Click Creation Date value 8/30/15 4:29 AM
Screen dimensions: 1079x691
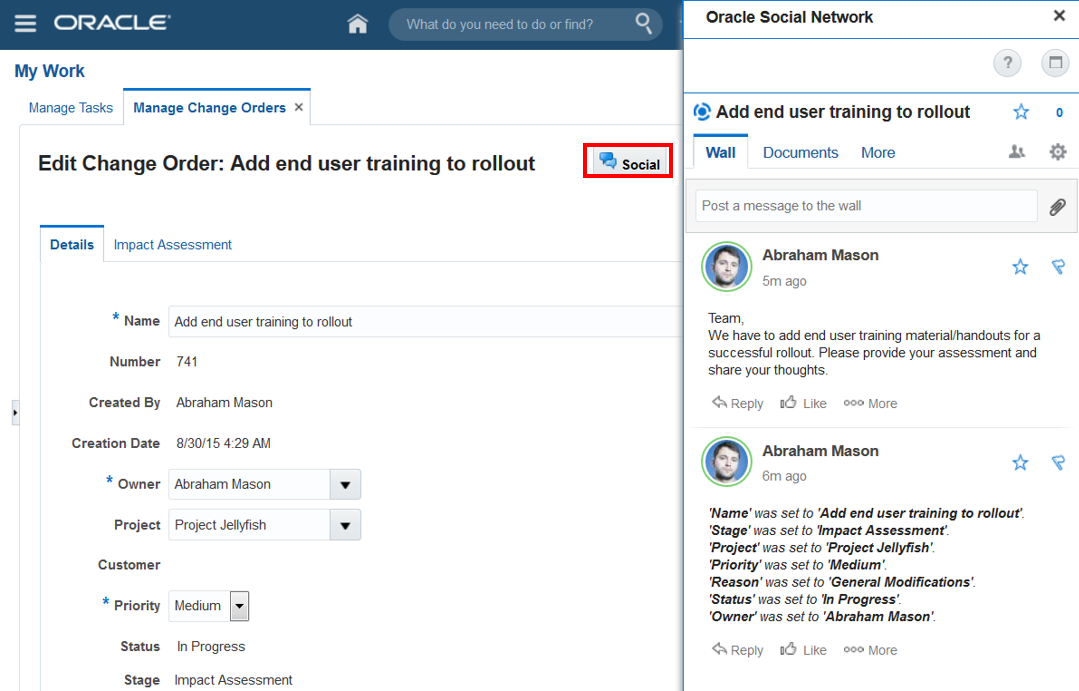coord(223,443)
